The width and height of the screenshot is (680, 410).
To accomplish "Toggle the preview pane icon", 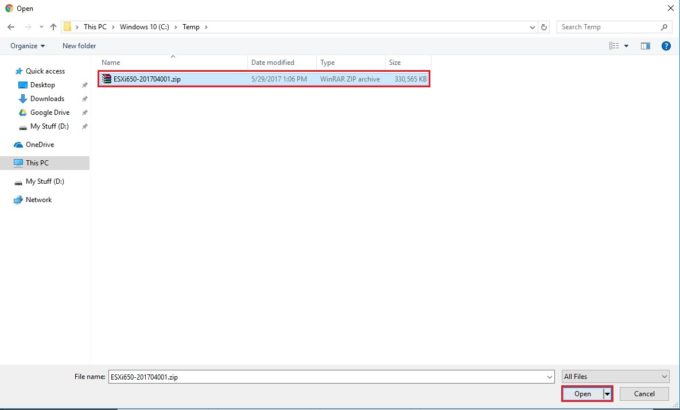I will pos(645,45).
